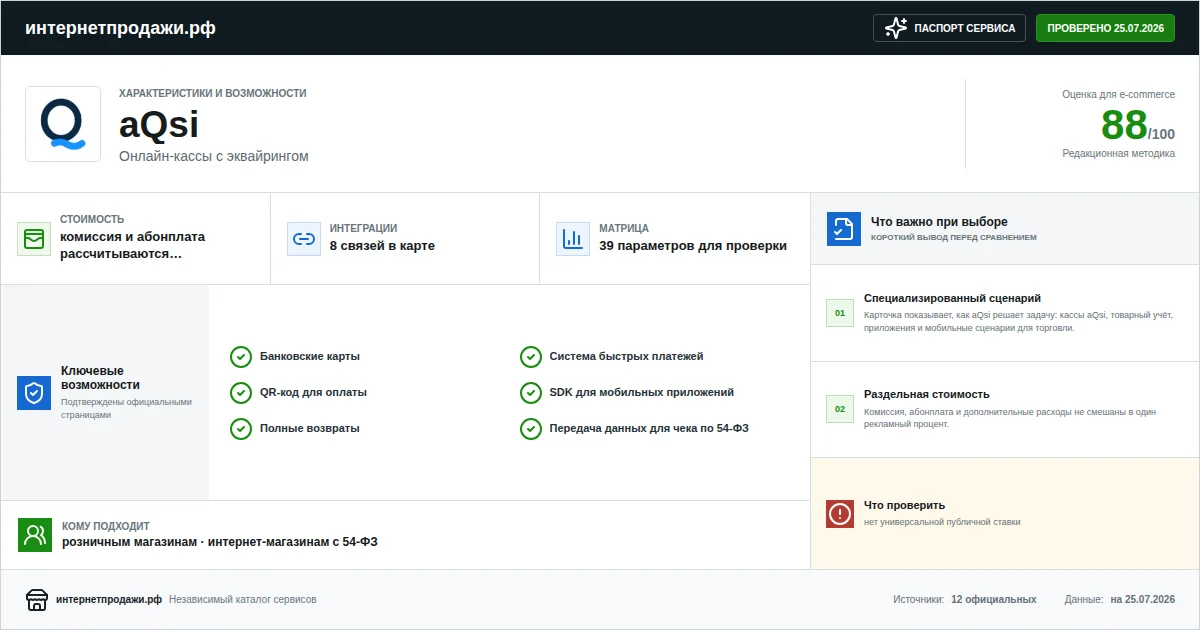Click the footer интернетпродажи.рф name
Viewport: 1200px width, 630px height.
click(109, 599)
